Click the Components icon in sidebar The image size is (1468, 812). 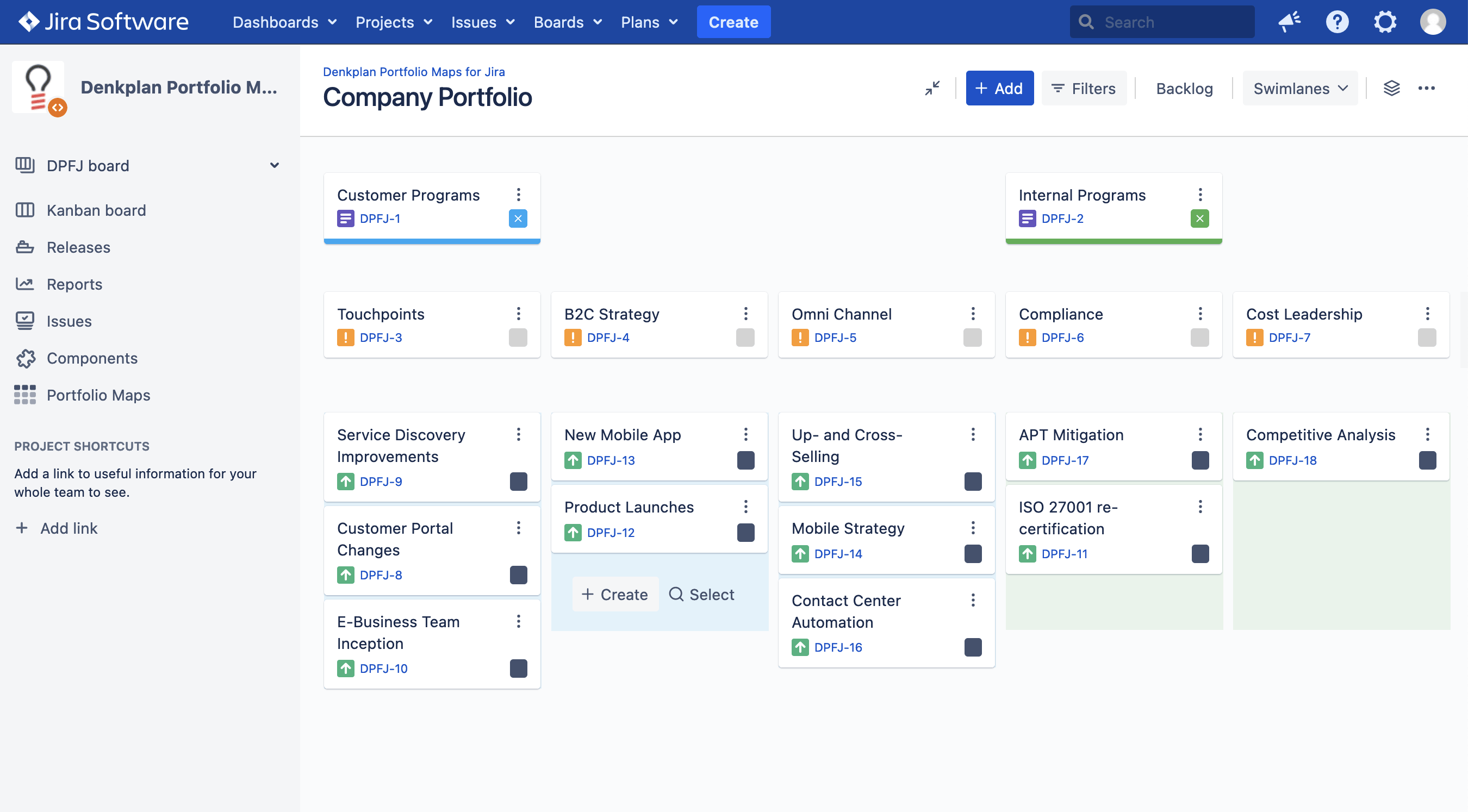[x=27, y=358]
